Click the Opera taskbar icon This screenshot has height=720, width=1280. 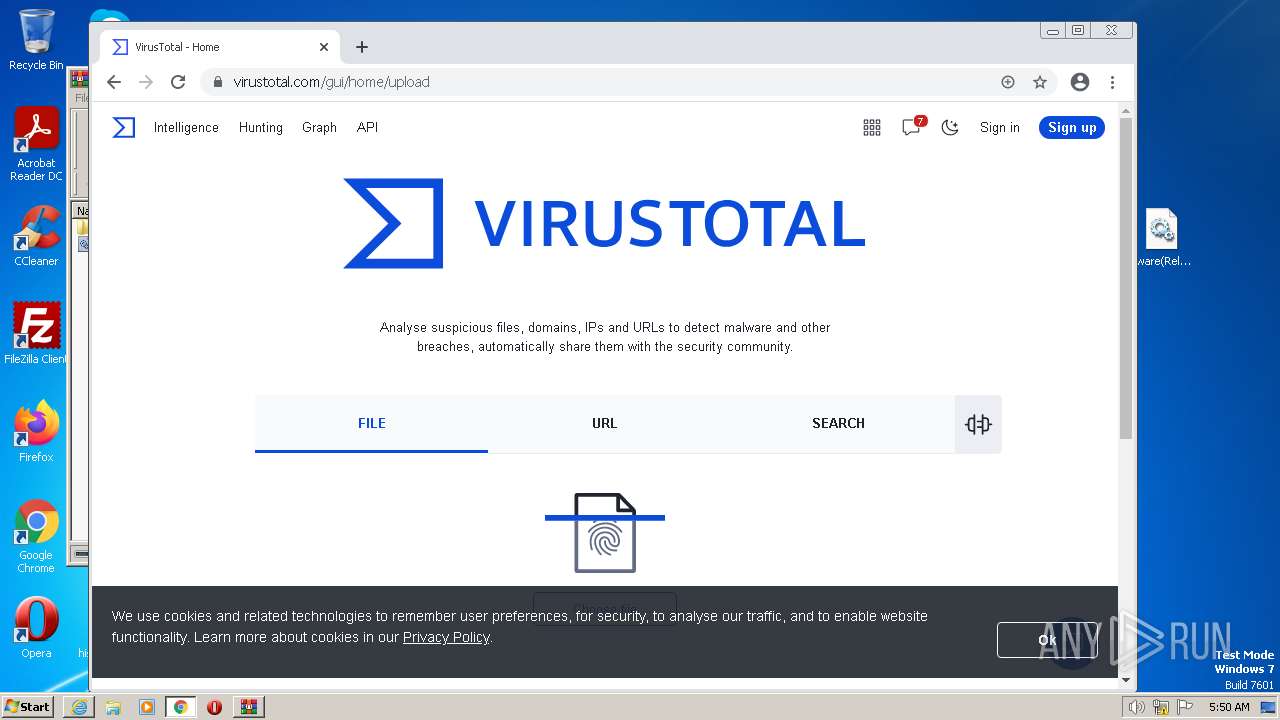pos(214,707)
